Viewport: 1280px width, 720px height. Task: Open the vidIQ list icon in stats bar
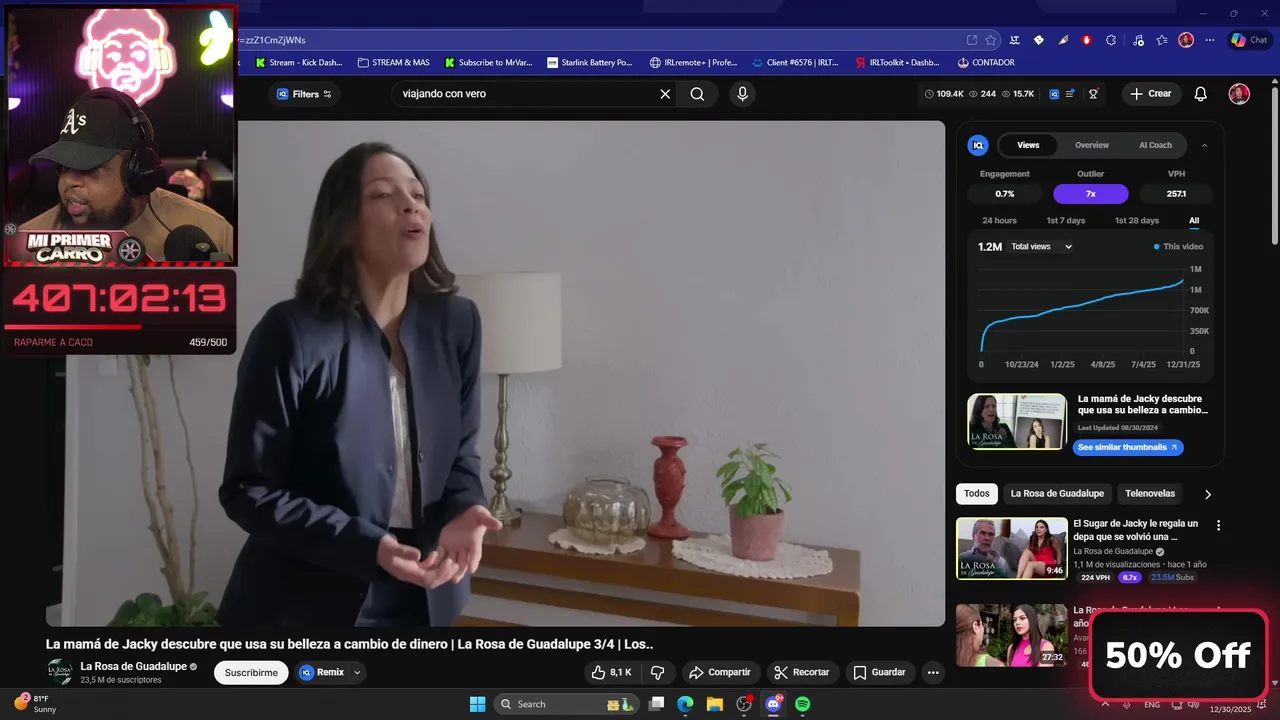(1070, 94)
